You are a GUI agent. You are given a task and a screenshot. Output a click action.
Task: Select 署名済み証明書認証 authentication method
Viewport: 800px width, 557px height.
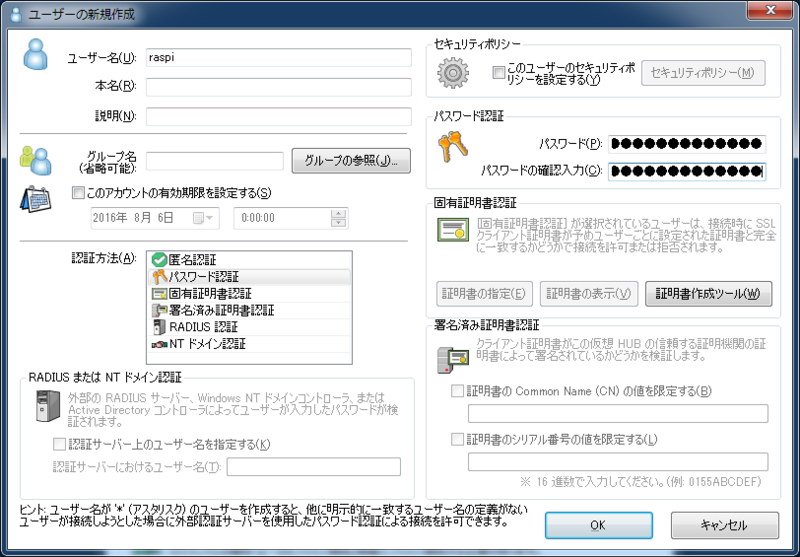pyautogui.click(x=249, y=310)
